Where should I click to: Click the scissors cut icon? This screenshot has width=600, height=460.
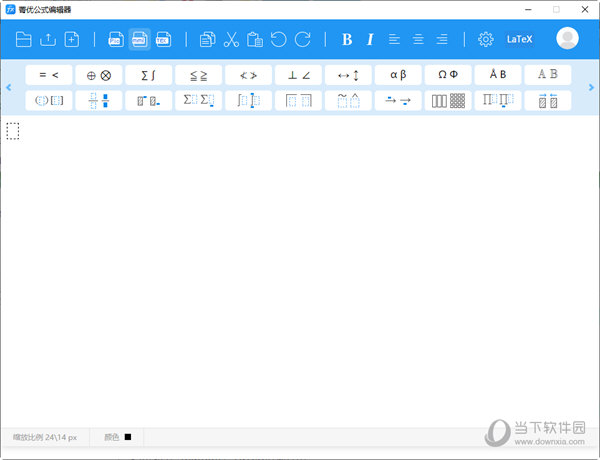click(230, 40)
